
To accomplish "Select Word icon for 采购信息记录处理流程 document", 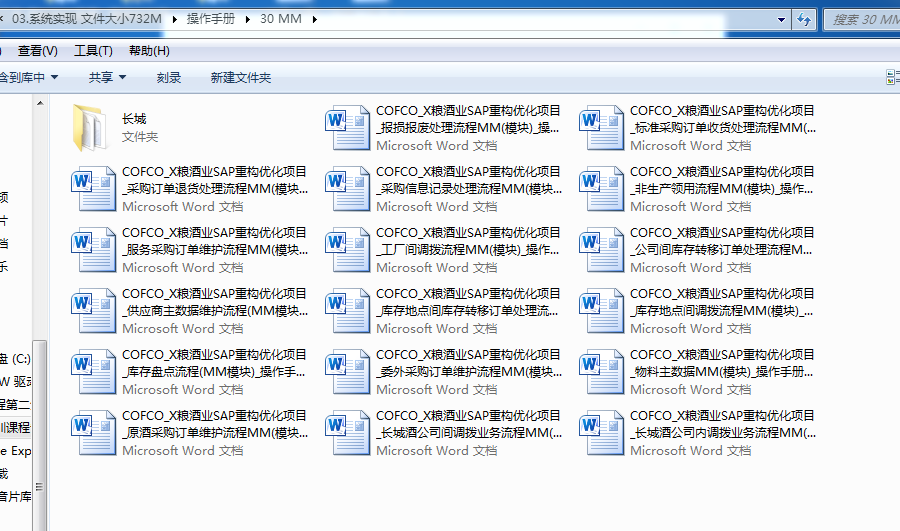I will [347, 188].
